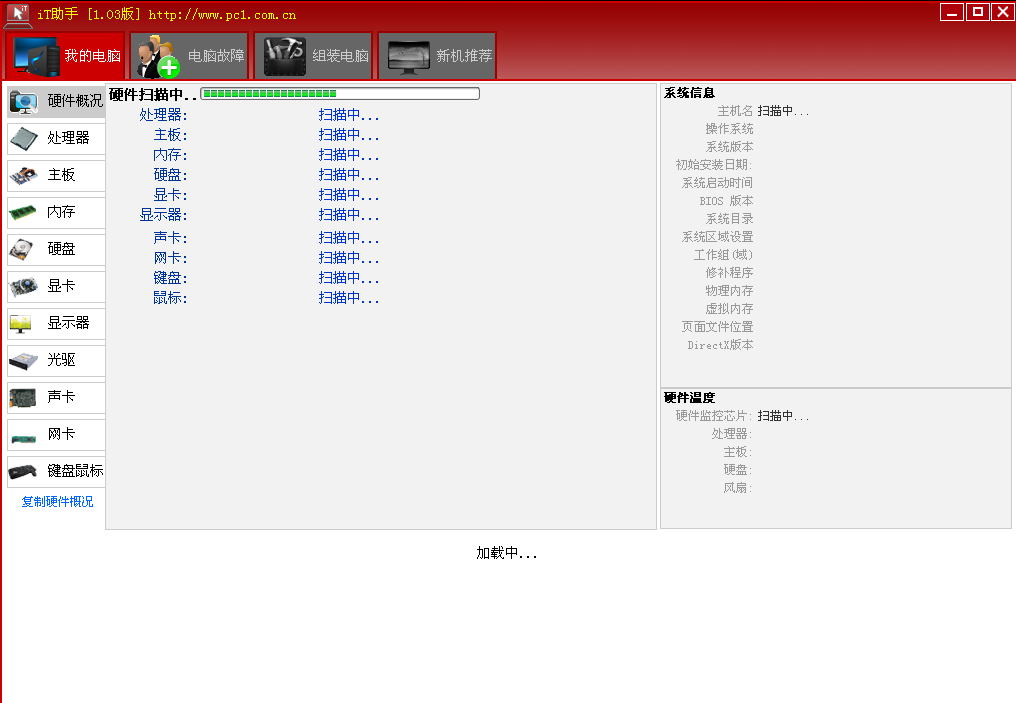Click the 加载中... status text

click(x=507, y=553)
